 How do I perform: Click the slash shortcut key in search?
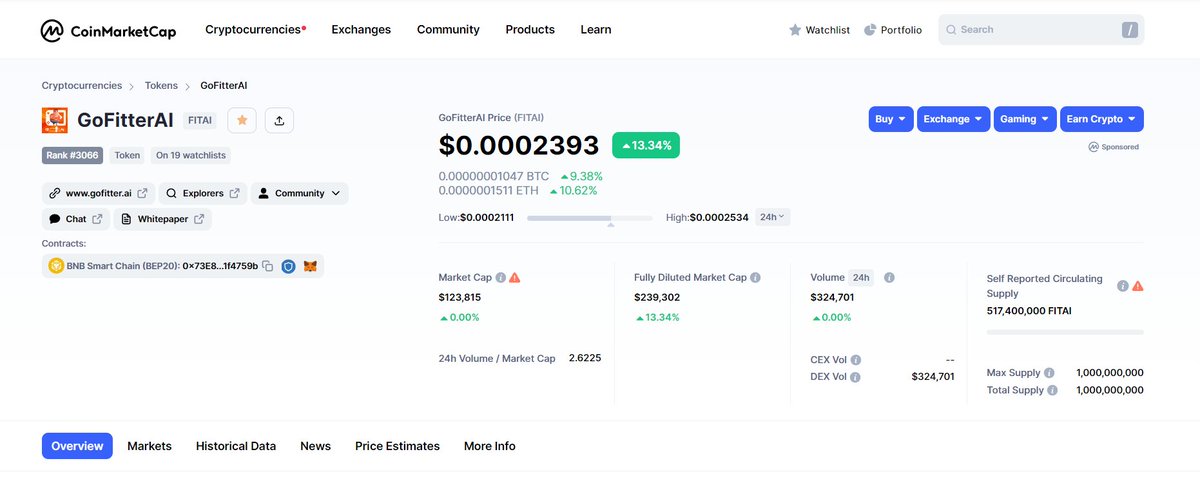[x=1130, y=30]
